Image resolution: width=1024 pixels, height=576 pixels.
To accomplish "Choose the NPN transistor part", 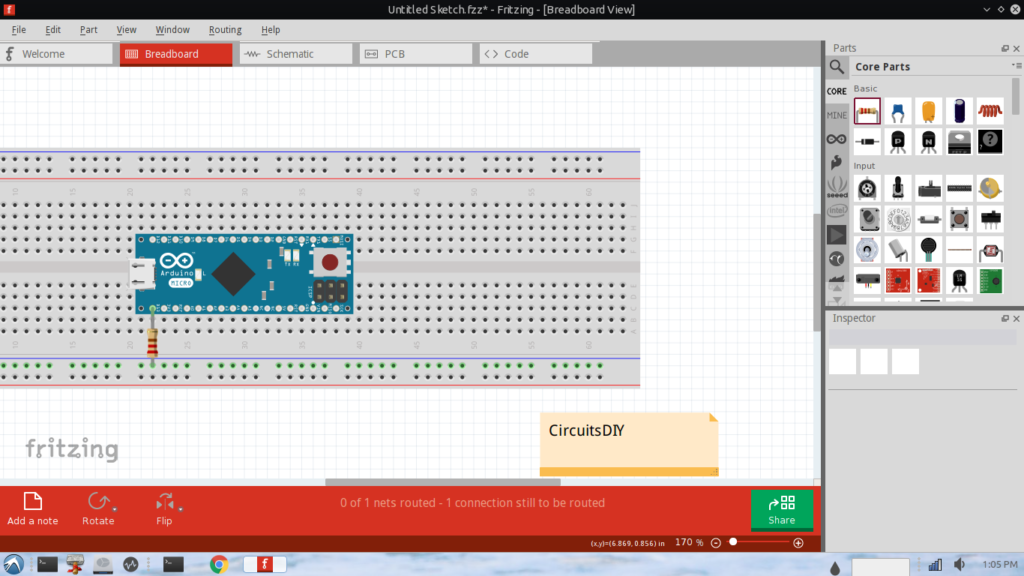I will click(928, 142).
